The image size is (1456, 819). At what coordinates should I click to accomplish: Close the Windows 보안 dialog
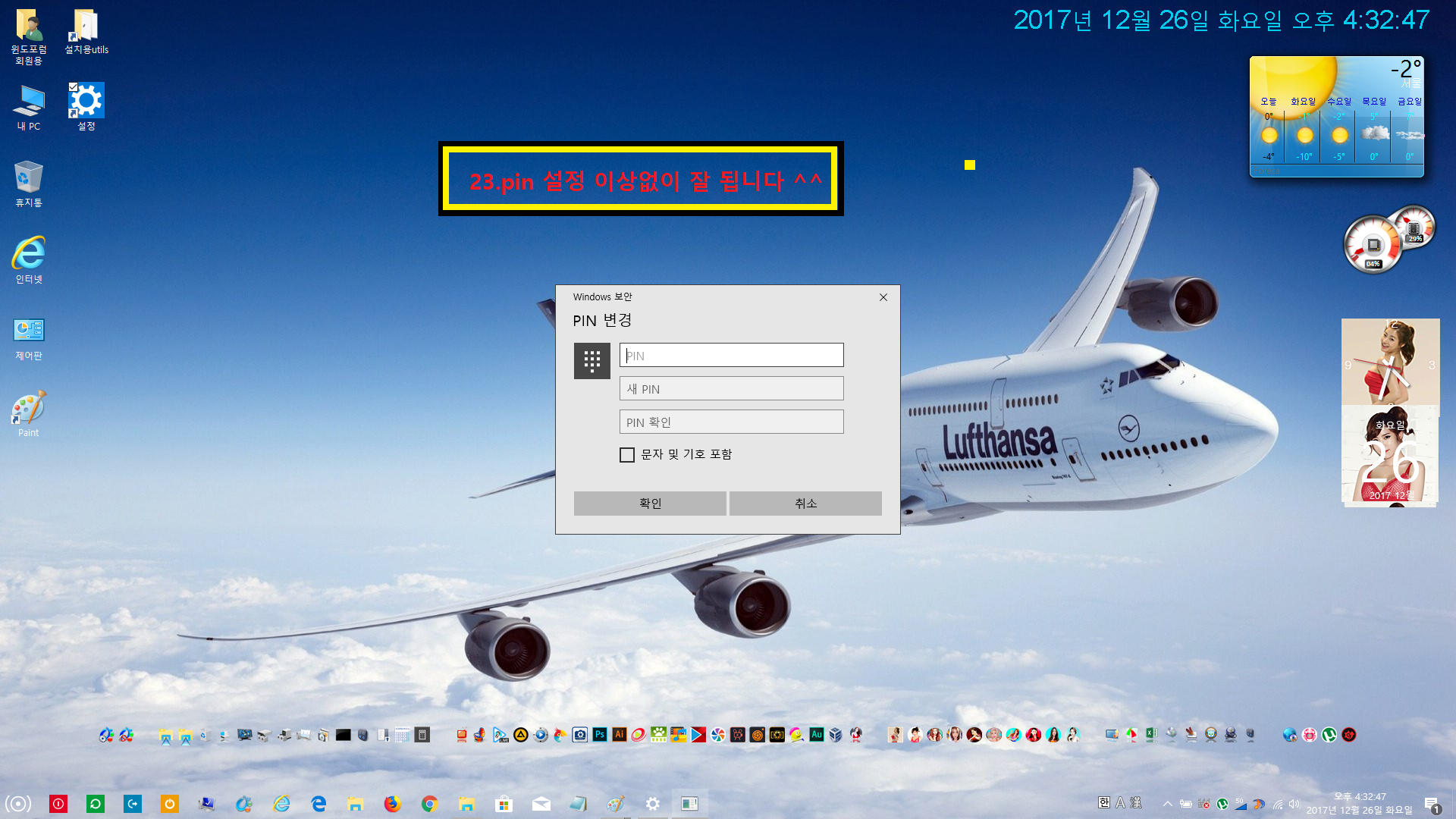pos(883,297)
